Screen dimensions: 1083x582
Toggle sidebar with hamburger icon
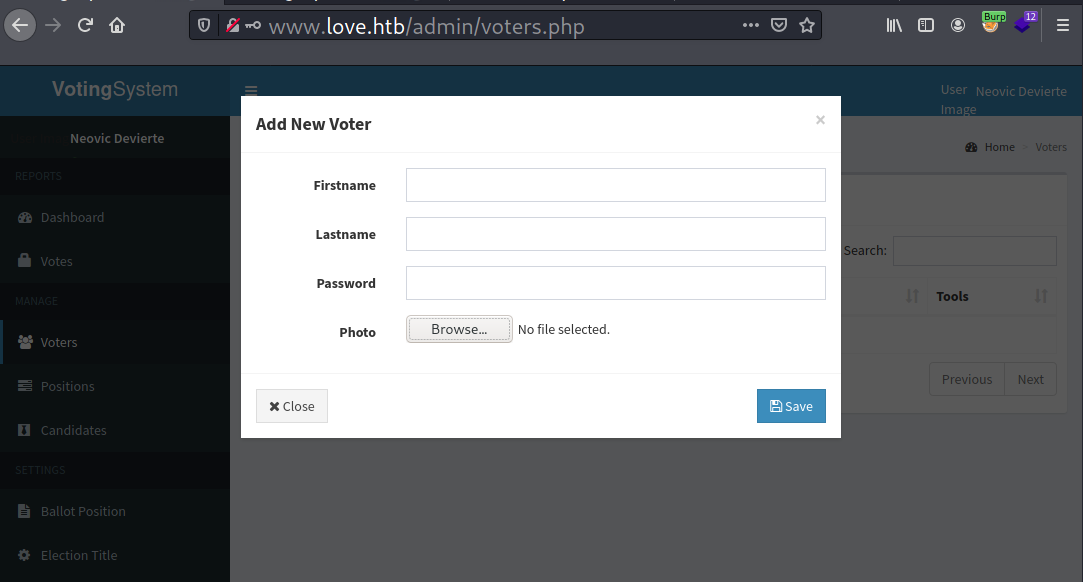pyautogui.click(x=251, y=91)
